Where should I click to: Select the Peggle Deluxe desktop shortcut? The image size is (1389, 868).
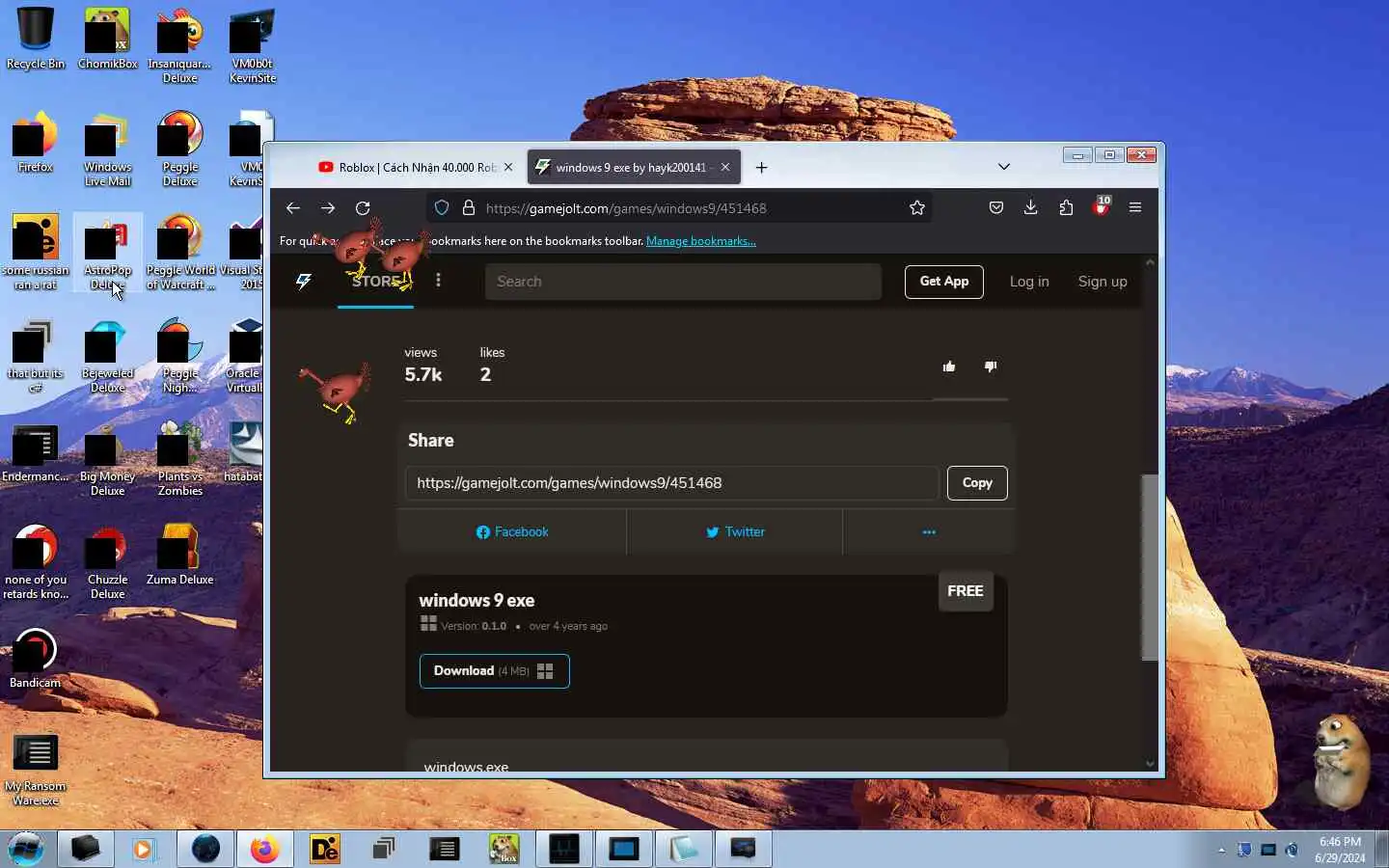coord(180,149)
